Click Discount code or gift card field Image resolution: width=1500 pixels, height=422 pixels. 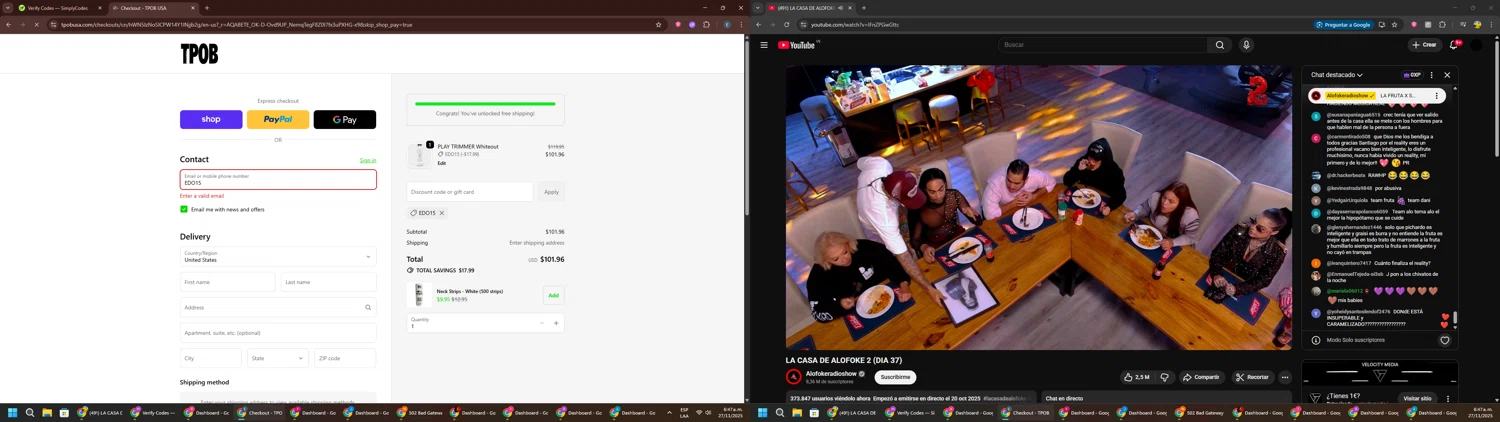tap(470, 192)
